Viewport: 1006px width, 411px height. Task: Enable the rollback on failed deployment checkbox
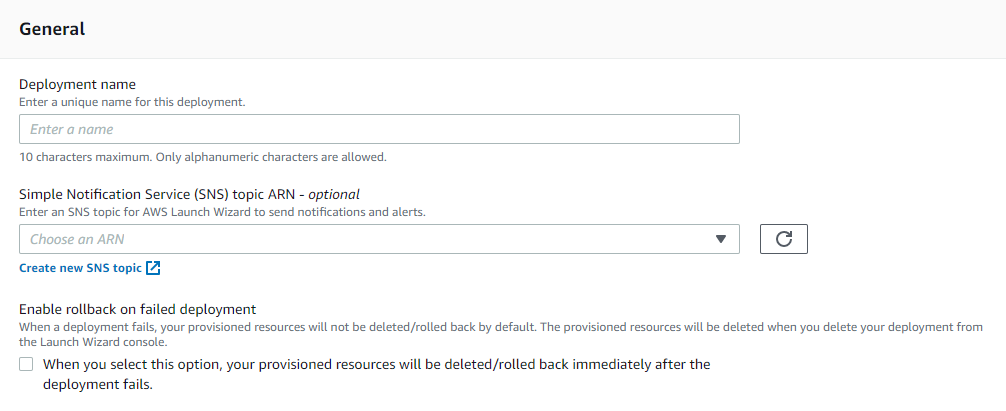[x=26, y=364]
